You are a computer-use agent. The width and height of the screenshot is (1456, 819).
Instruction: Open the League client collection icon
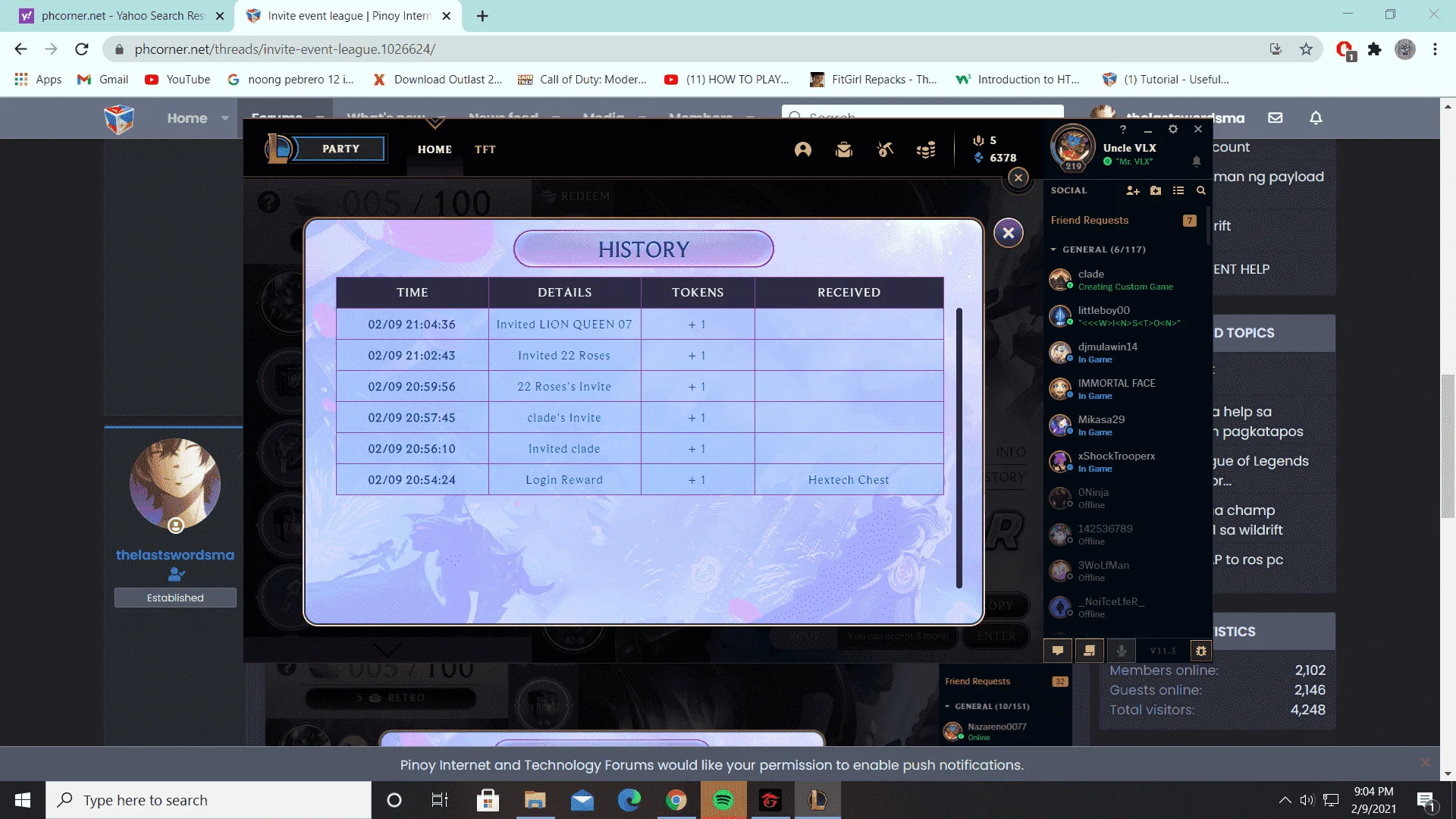844,149
